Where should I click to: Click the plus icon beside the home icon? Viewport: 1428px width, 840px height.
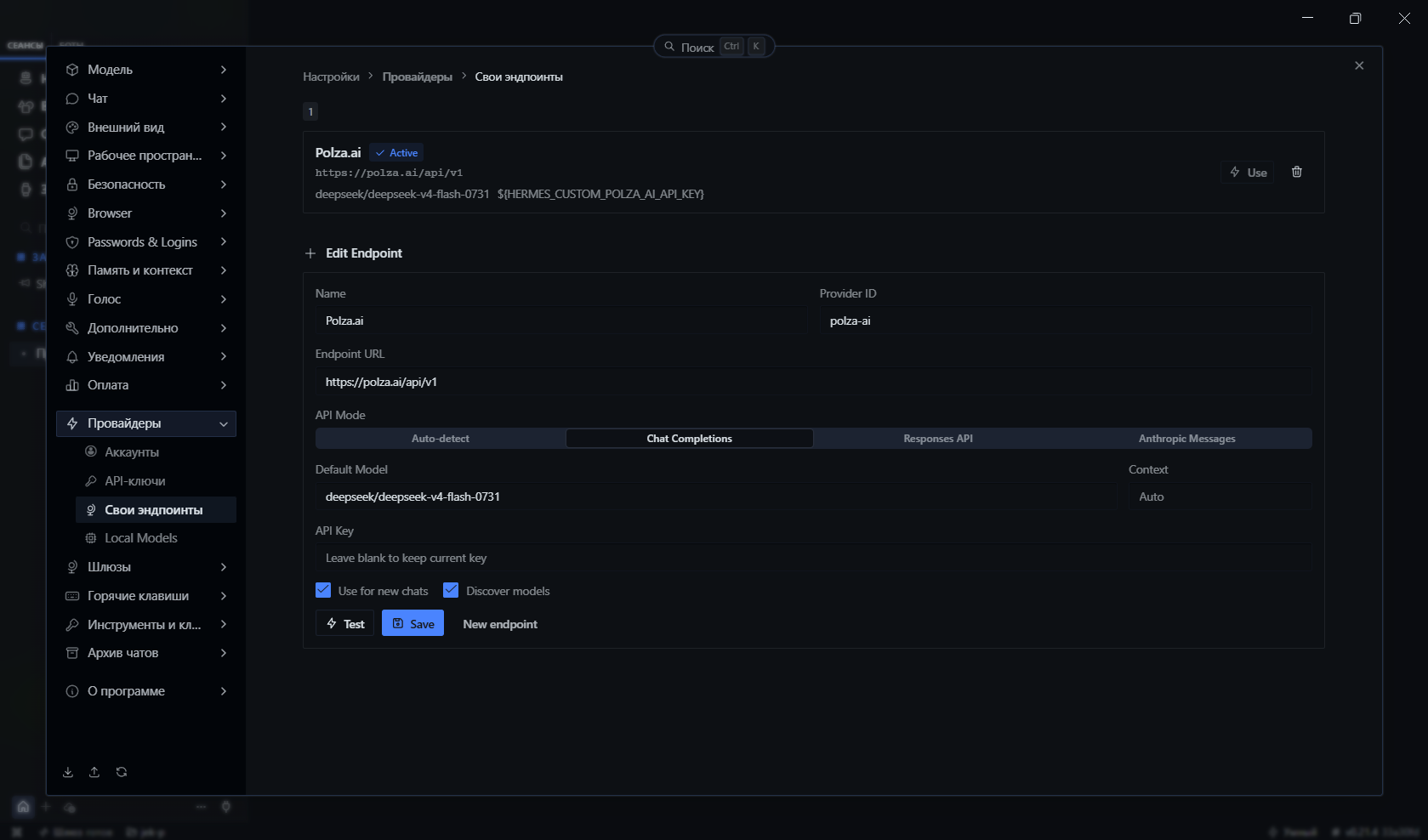coord(46,807)
